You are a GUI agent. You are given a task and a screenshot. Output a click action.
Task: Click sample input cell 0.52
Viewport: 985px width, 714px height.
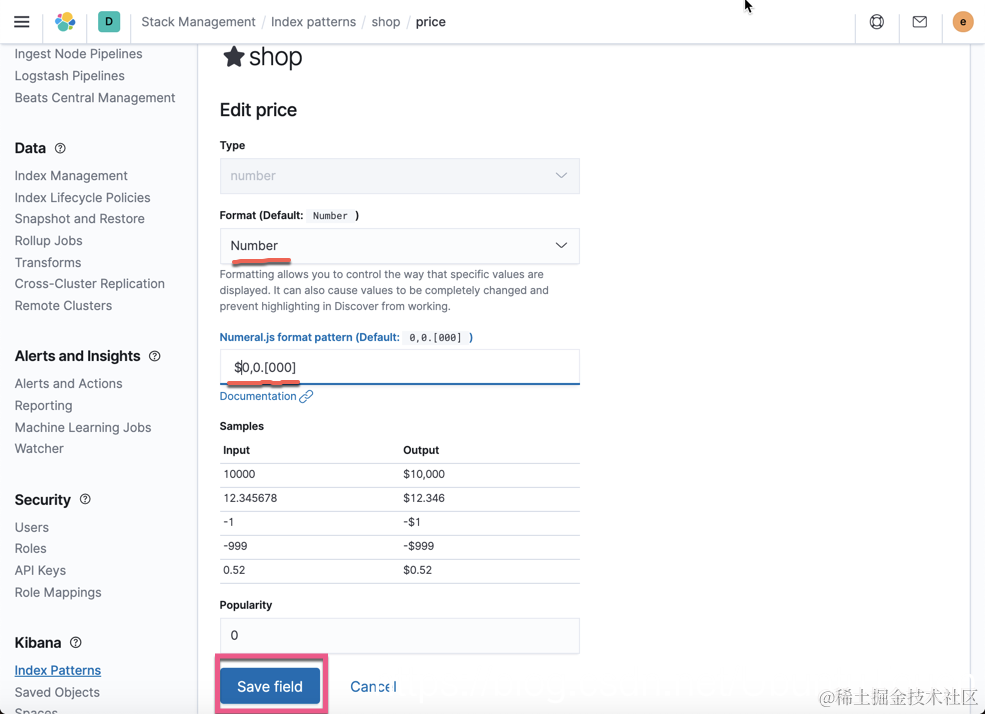click(234, 570)
